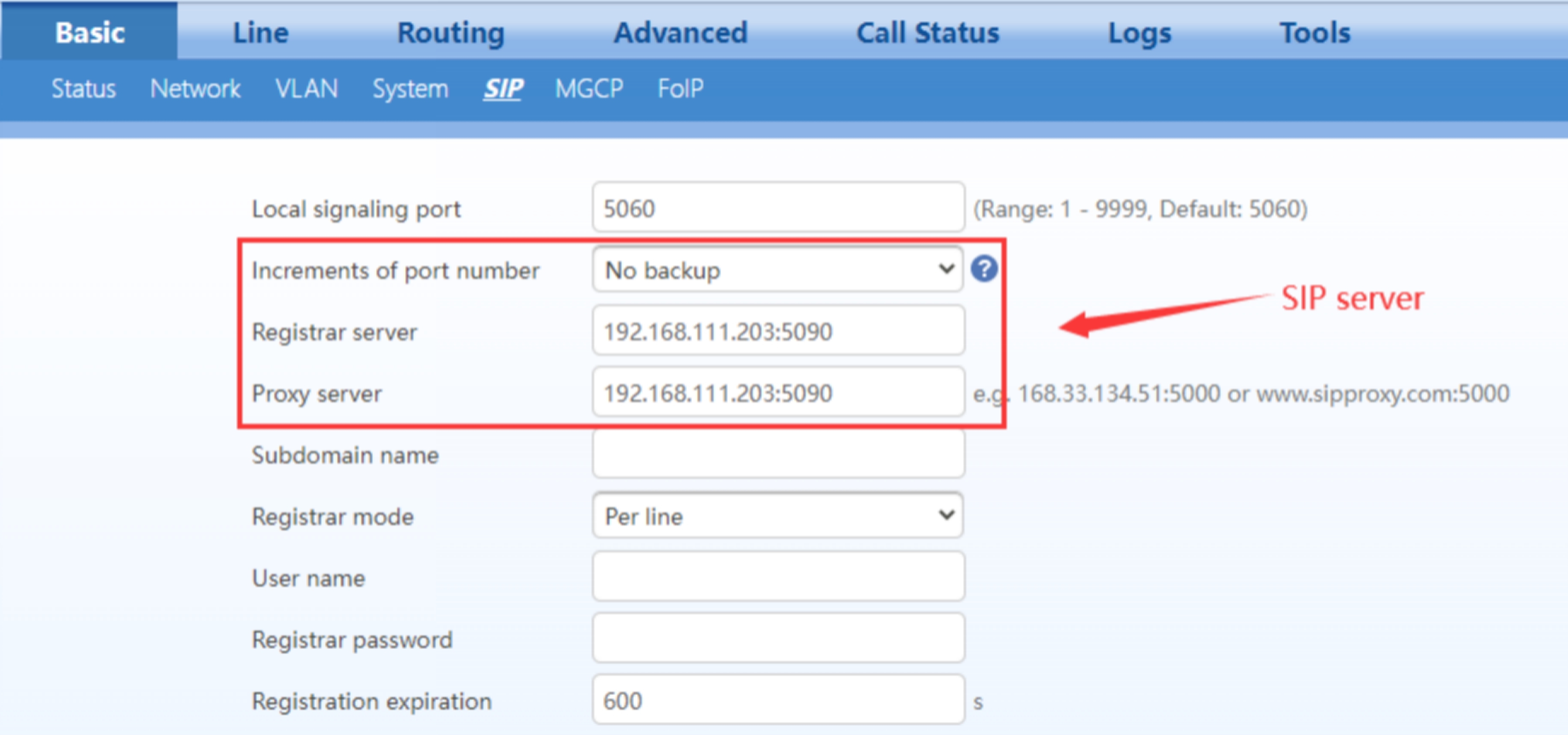The height and width of the screenshot is (735, 1568).
Task: Click the Subdomain name text box
Action: (x=777, y=454)
